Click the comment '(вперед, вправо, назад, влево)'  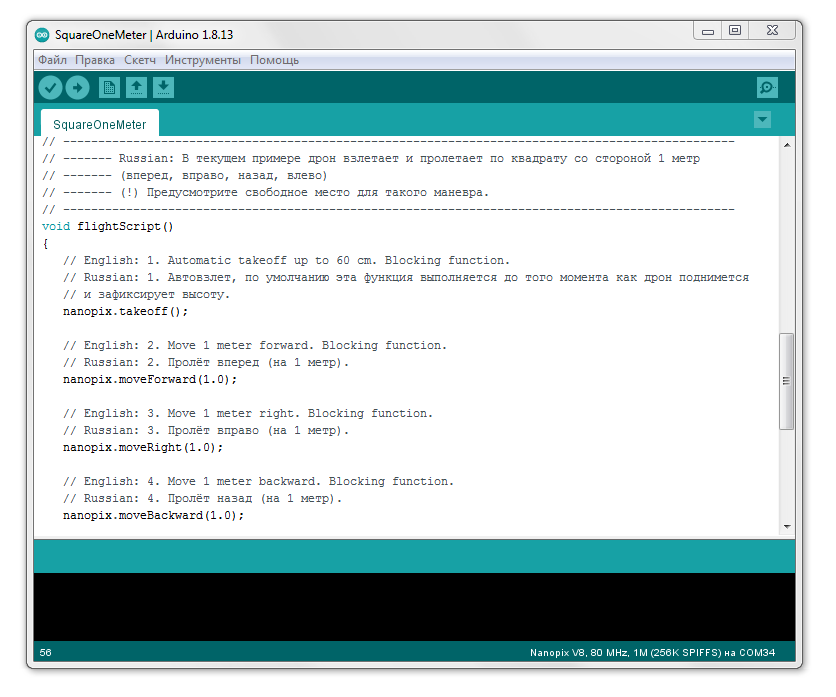(224, 175)
